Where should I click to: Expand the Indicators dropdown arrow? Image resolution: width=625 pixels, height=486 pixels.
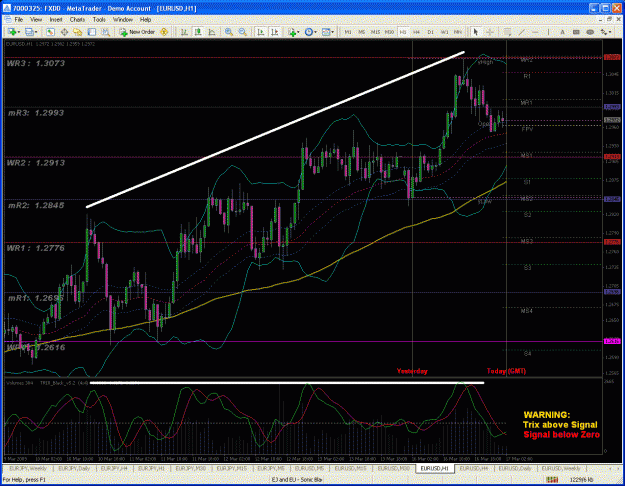[x=299, y=32]
